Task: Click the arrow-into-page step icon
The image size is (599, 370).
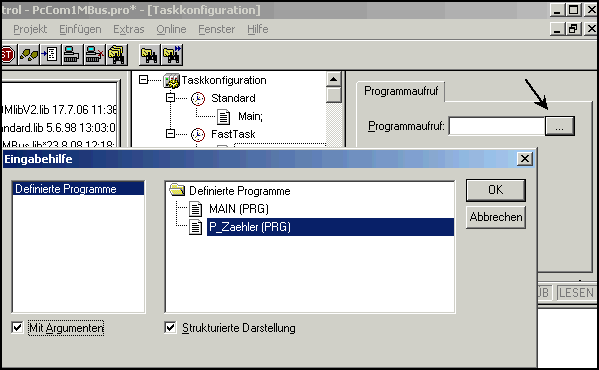Action: 50,55
